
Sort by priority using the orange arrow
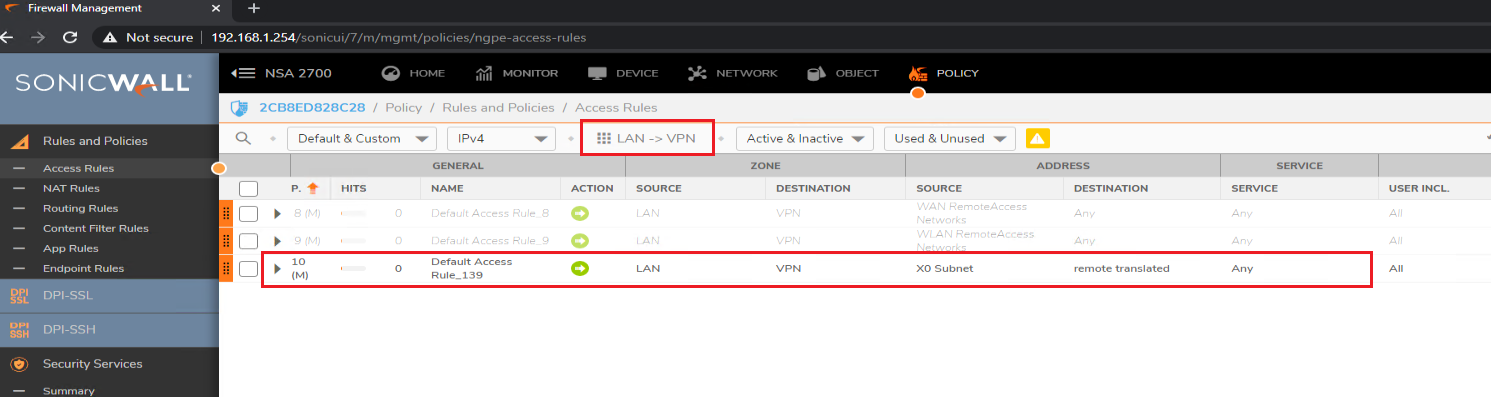click(x=313, y=188)
